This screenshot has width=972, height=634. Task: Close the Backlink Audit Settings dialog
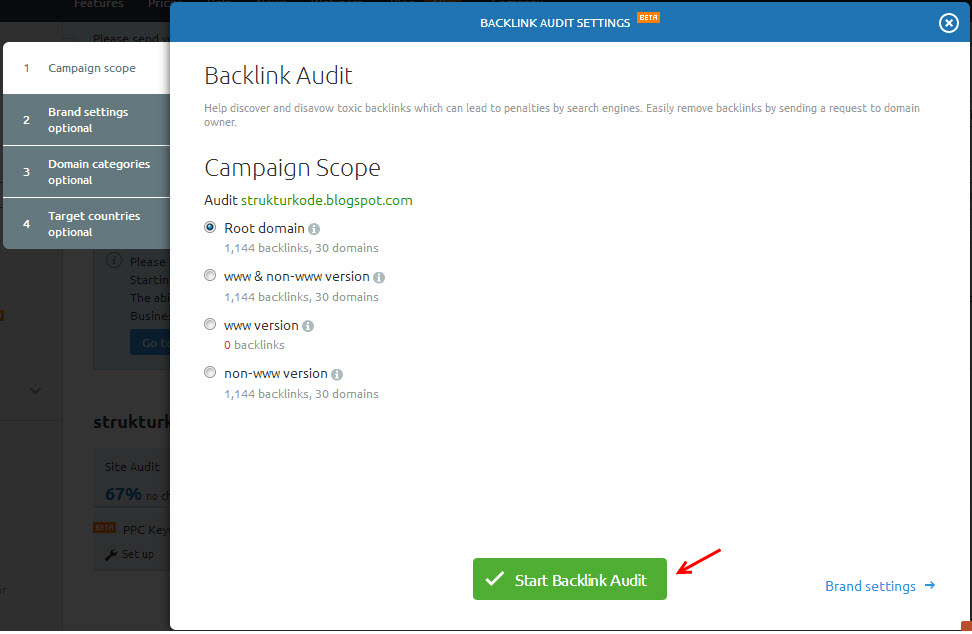click(948, 23)
